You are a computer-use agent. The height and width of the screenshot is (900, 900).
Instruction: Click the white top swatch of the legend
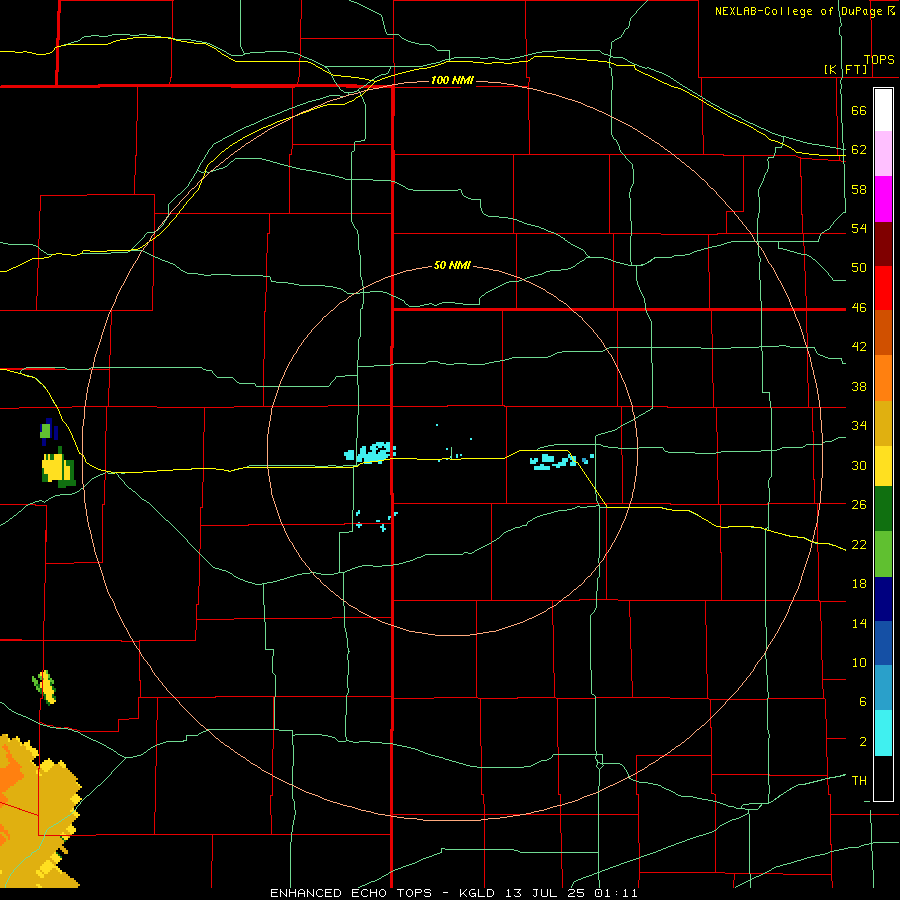point(883,110)
